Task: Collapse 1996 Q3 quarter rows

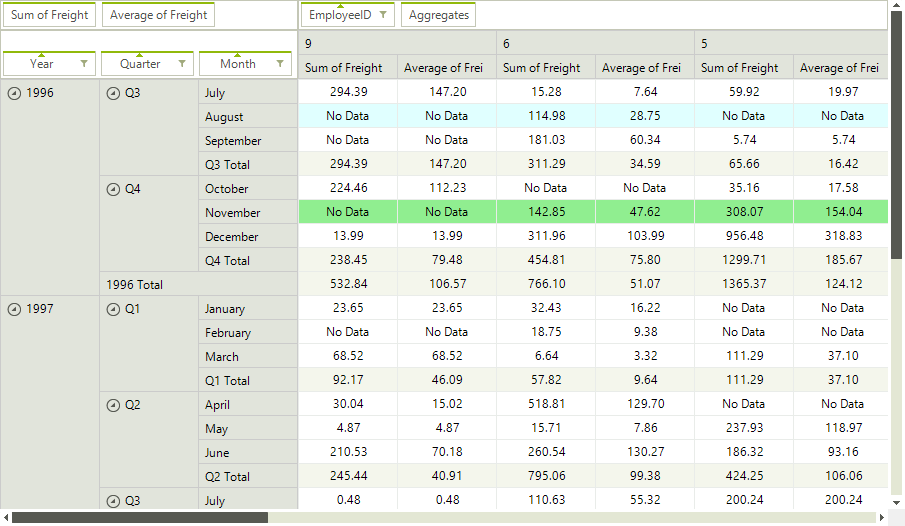Action: (x=113, y=93)
